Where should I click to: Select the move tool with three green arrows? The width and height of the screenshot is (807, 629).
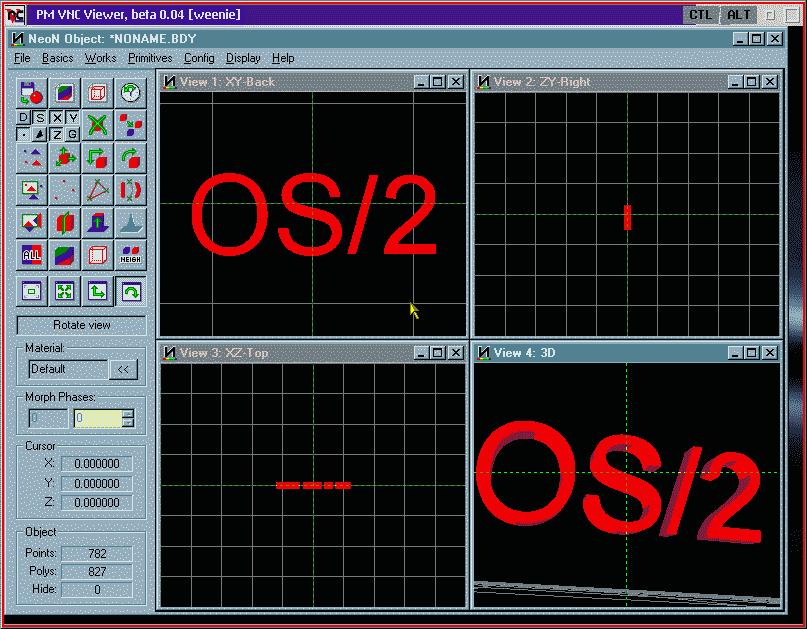click(x=64, y=158)
